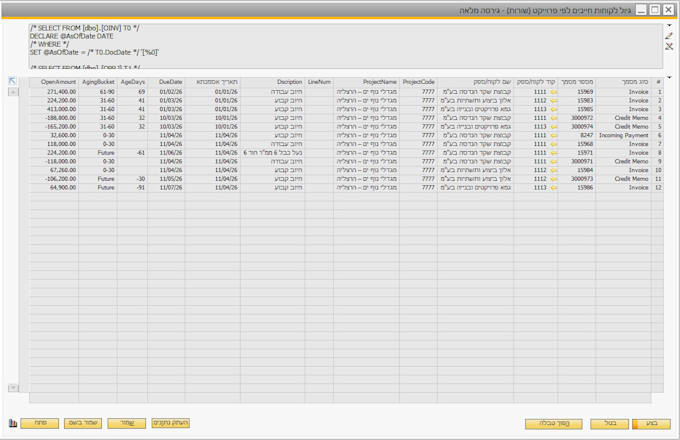Select the DueDate cell '11/06/26'
680x440 pixels.
pyautogui.click(x=166, y=153)
